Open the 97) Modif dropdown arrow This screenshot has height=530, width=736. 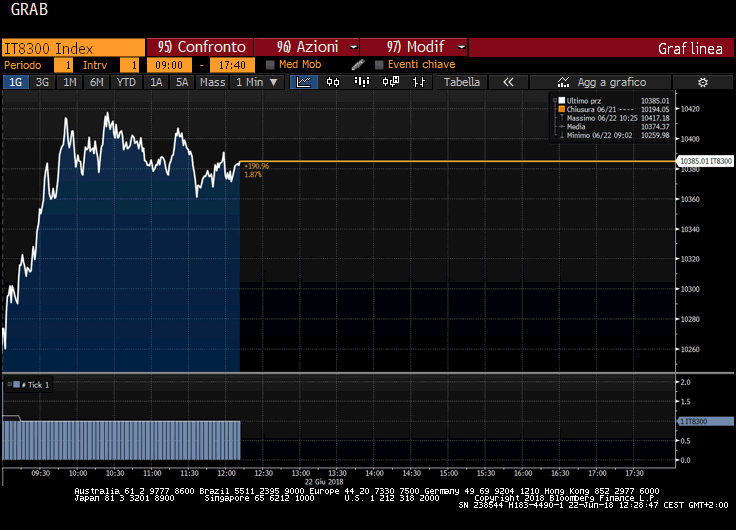tap(460, 47)
